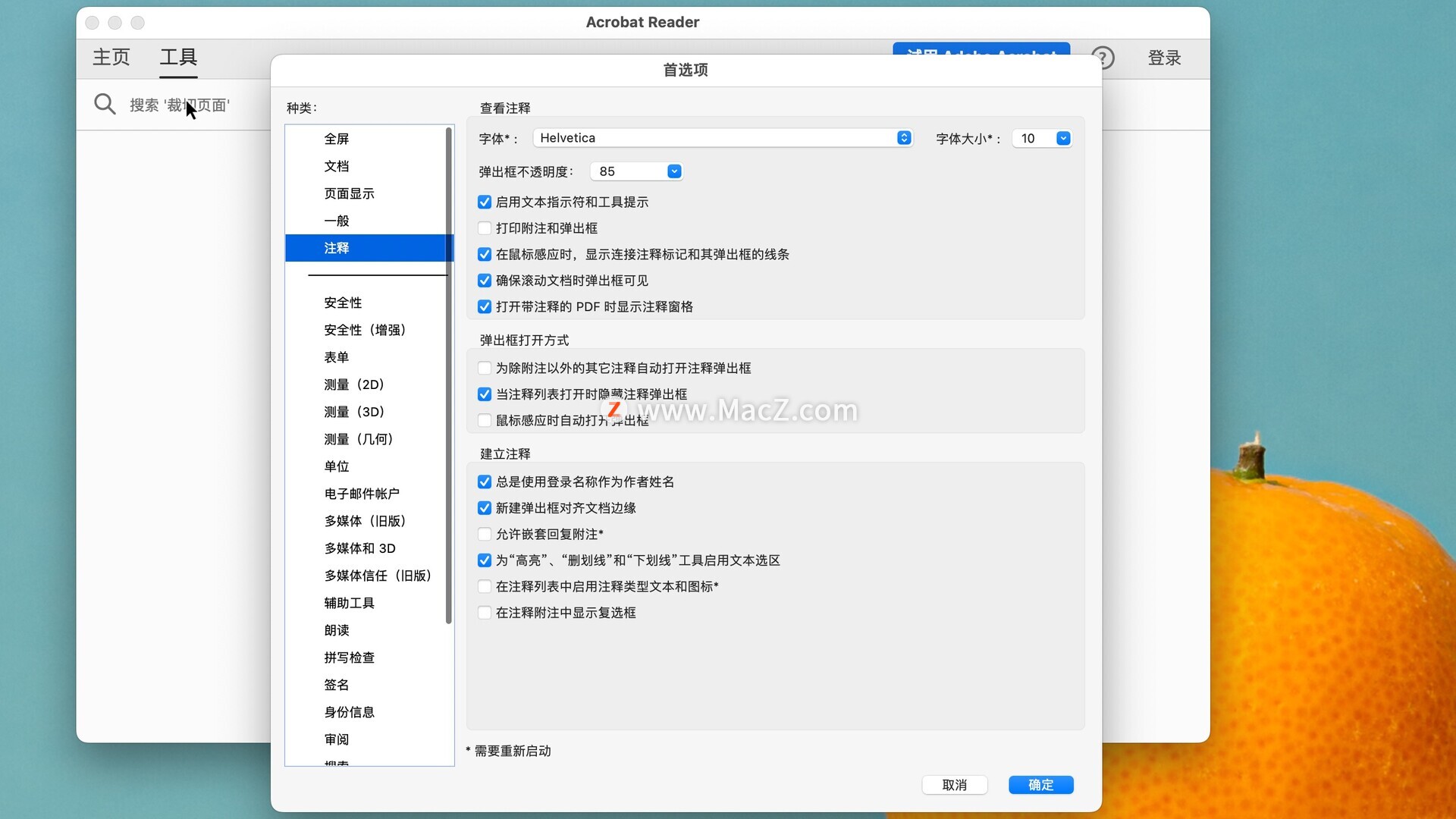Select 全屏 category

point(366,139)
